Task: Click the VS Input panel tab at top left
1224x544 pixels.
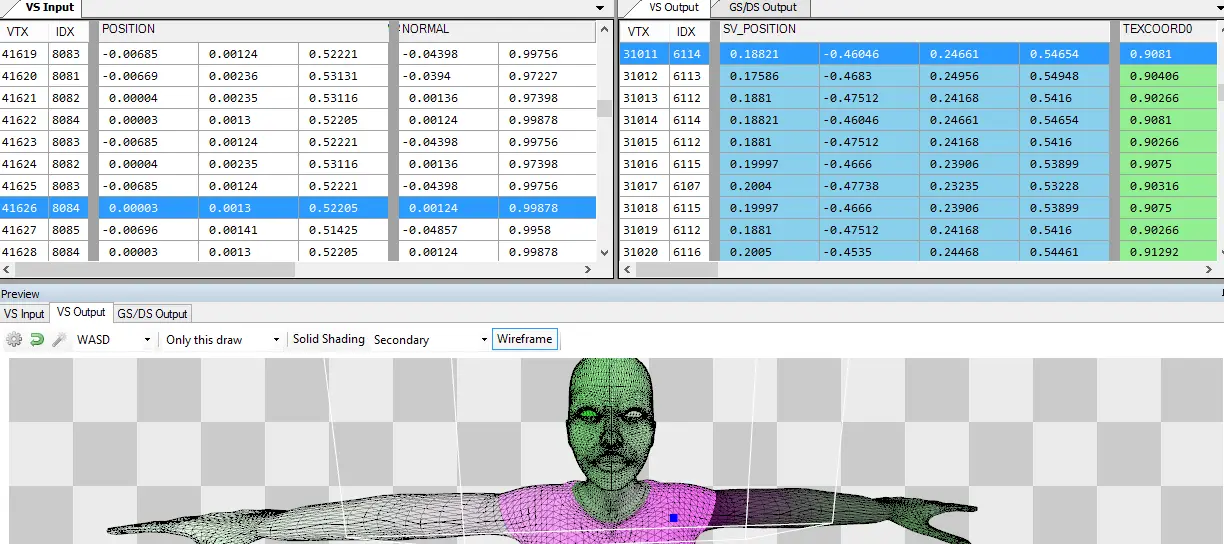Action: click(49, 7)
